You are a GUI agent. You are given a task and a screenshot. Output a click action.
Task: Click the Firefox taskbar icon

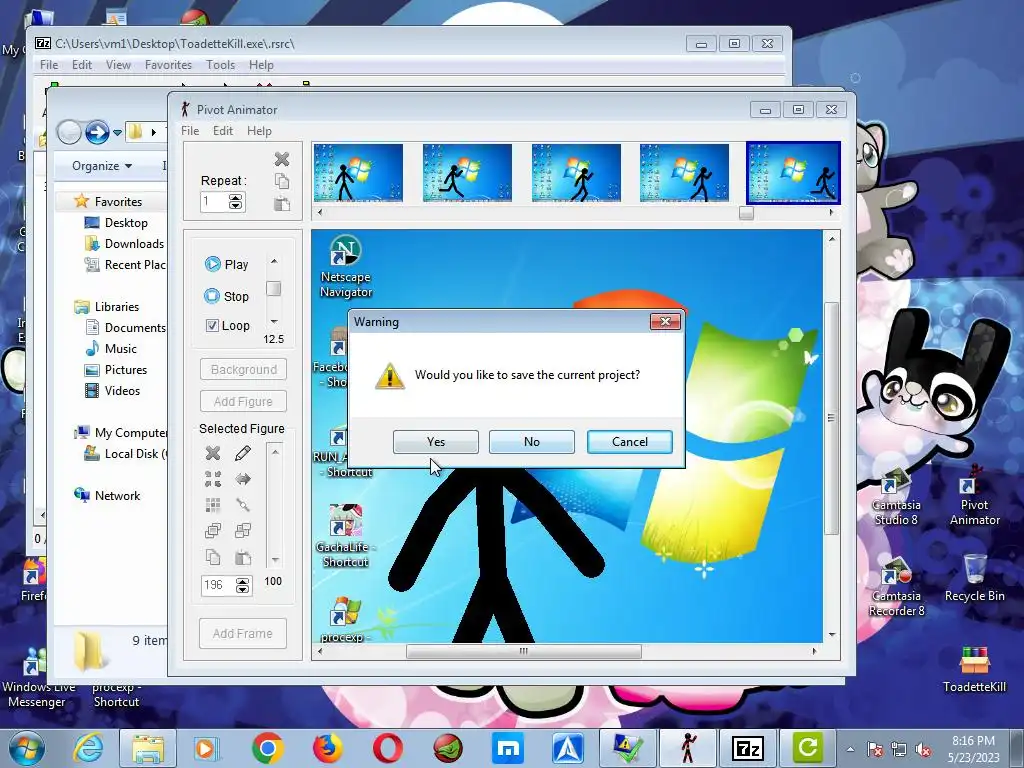point(327,748)
